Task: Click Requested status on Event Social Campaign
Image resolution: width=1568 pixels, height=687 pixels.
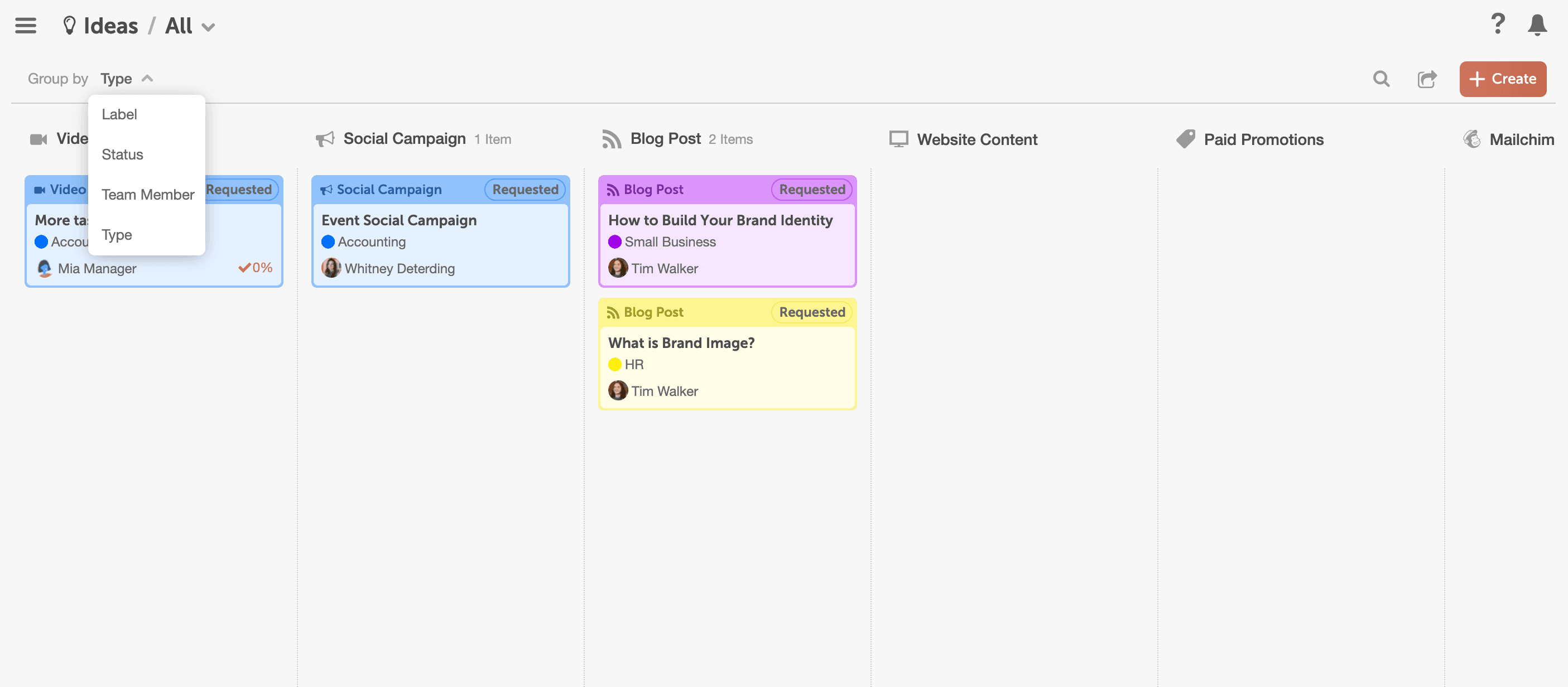Action: (525, 190)
